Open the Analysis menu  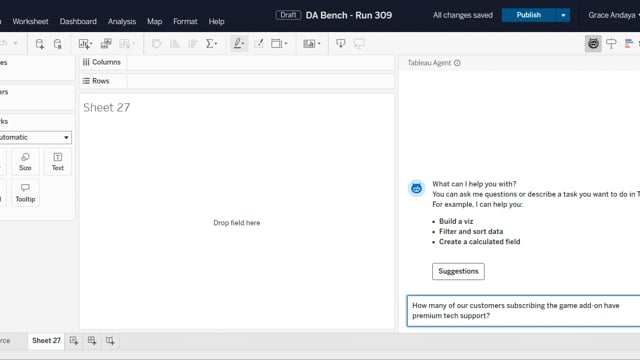(x=122, y=21)
